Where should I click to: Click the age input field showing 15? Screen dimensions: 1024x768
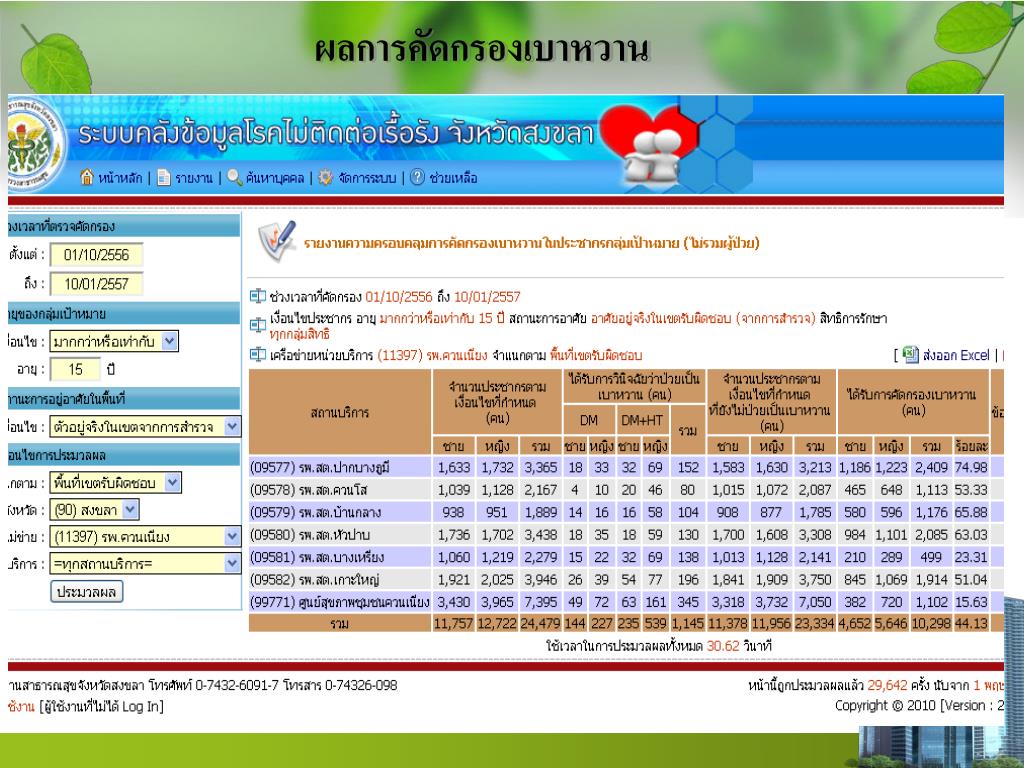pyautogui.click(x=75, y=370)
